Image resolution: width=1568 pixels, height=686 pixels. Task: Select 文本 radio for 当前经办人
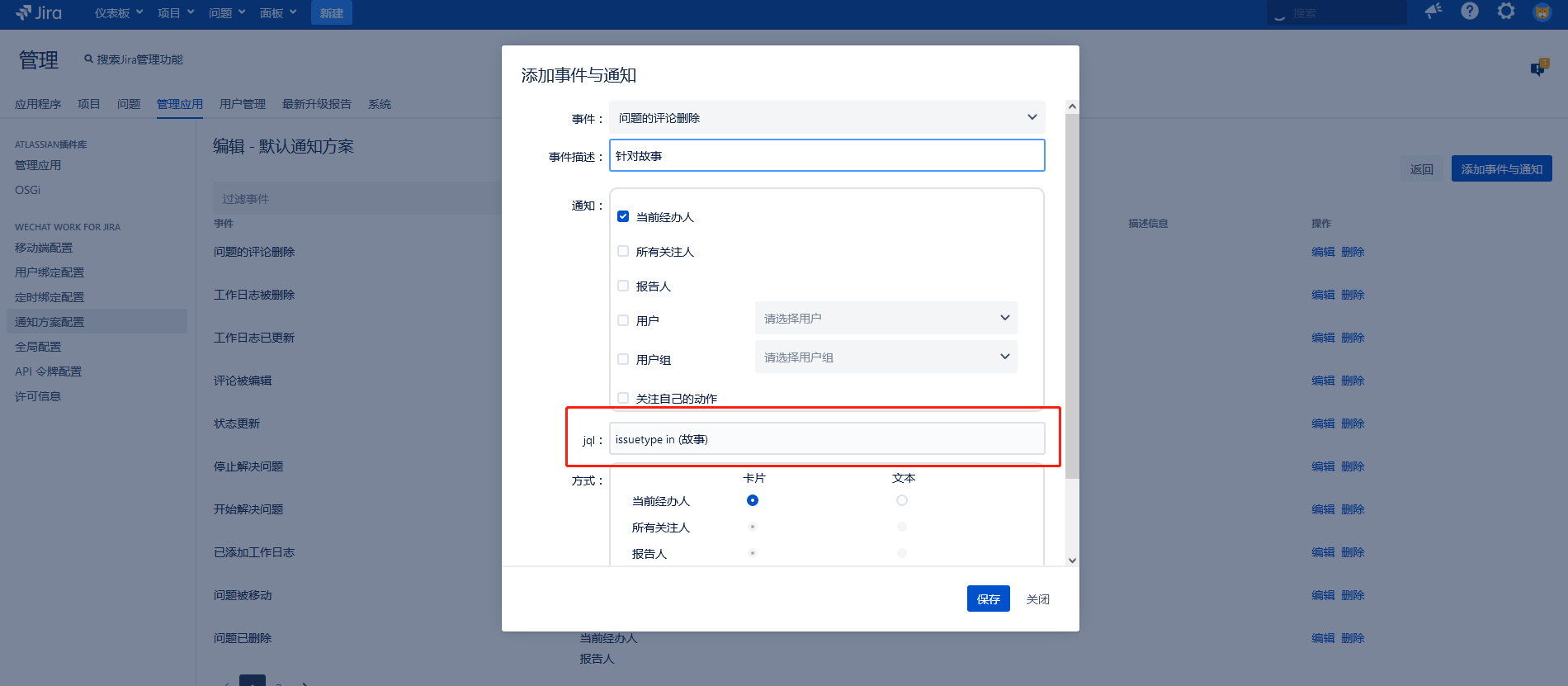(902, 500)
